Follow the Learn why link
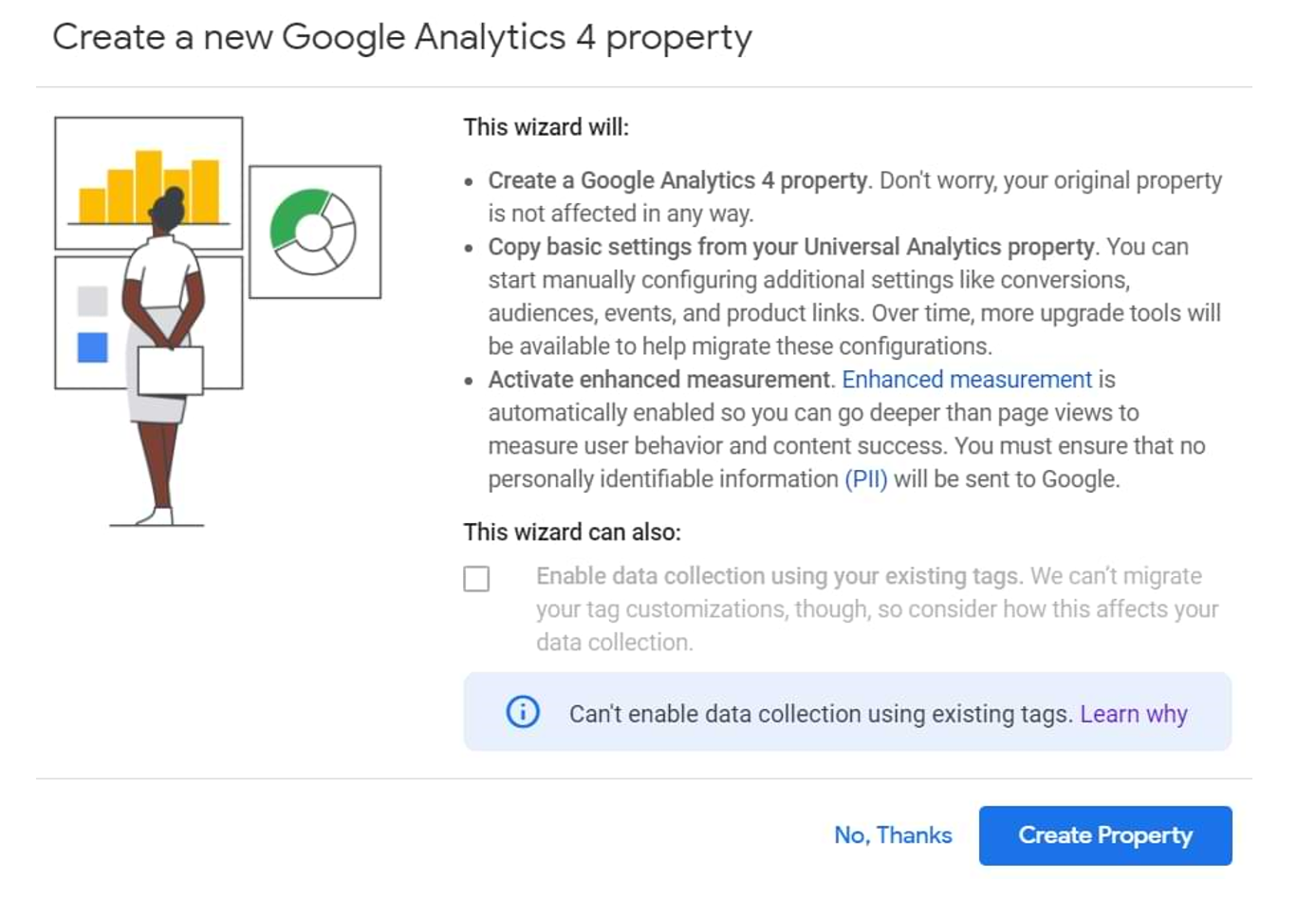 (x=1134, y=714)
